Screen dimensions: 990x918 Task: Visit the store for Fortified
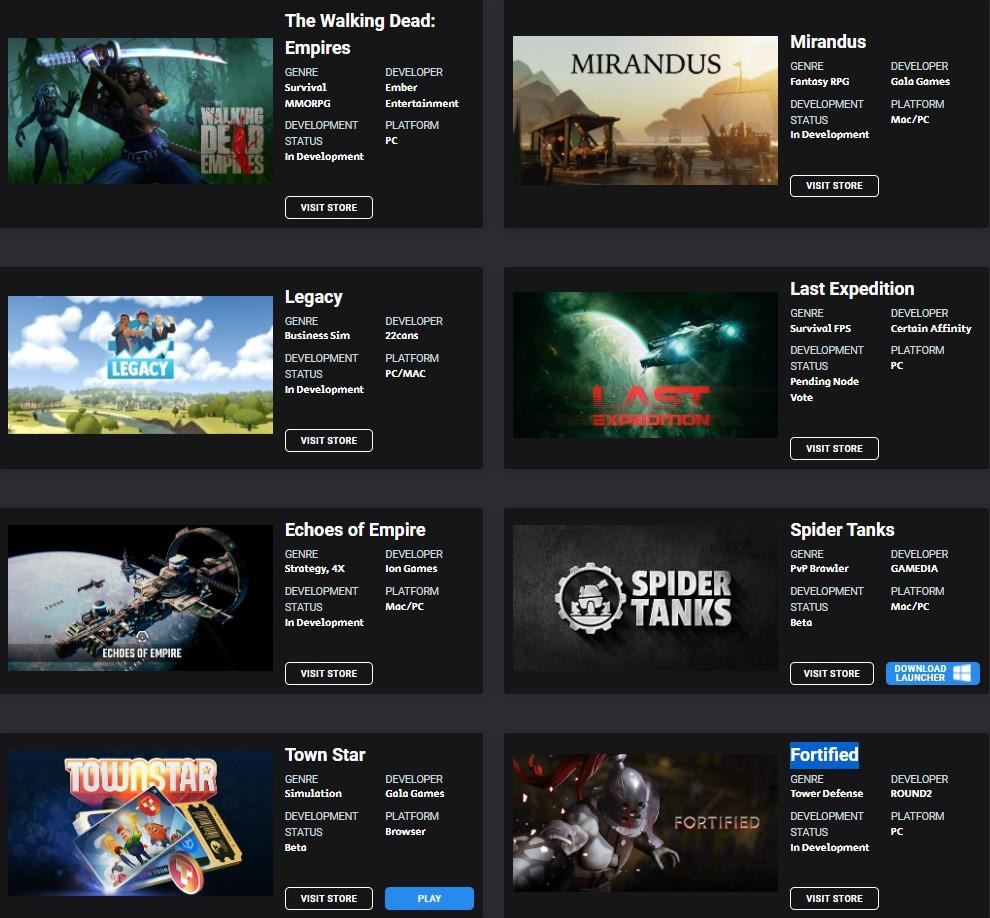point(834,898)
